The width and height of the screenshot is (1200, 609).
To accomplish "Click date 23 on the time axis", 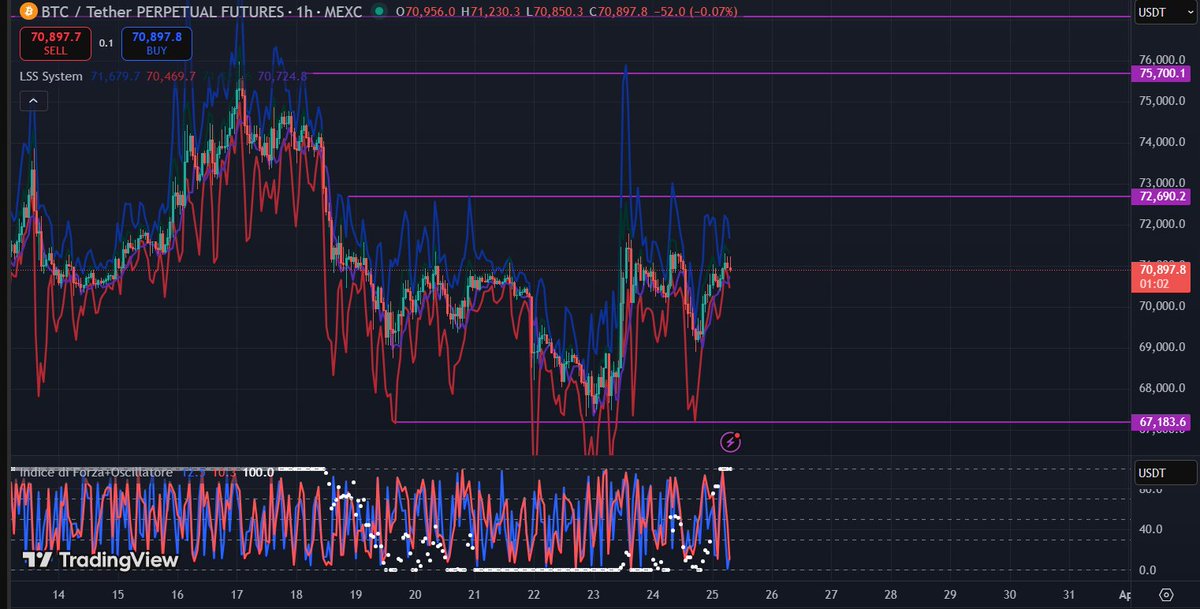I will click(594, 594).
